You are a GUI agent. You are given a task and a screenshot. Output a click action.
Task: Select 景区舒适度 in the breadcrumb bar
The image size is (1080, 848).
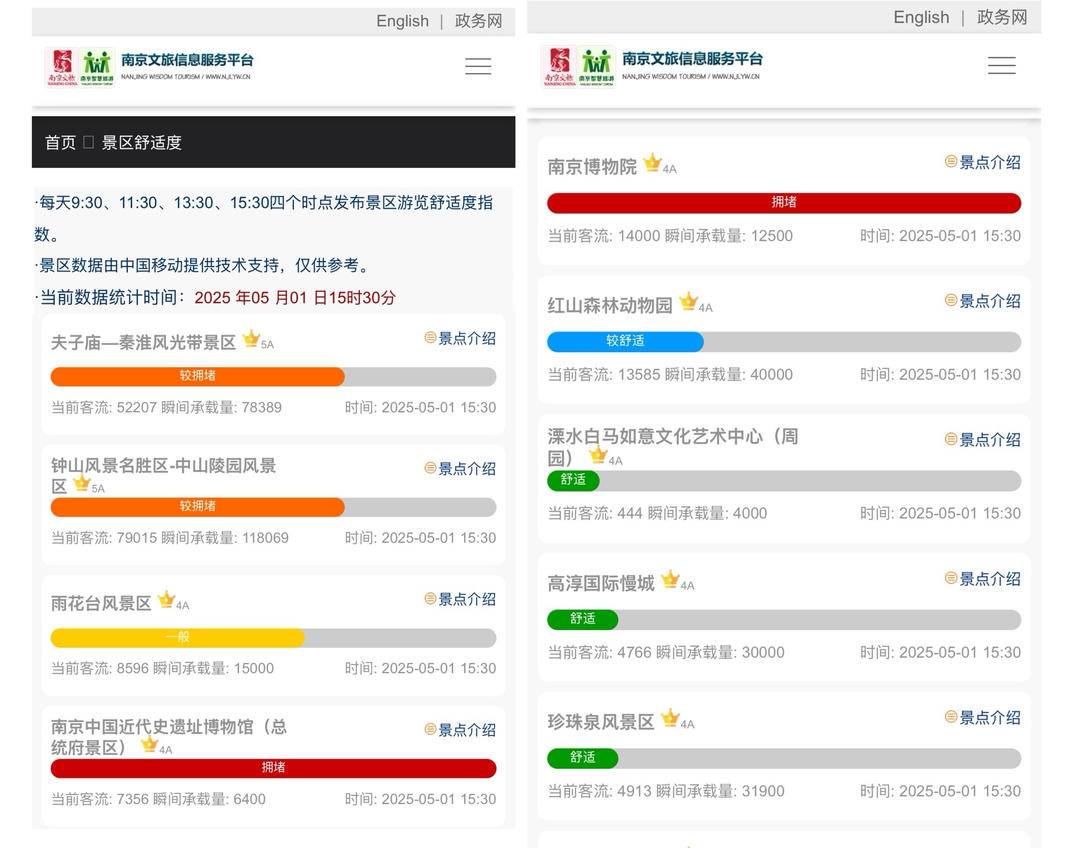click(142, 142)
